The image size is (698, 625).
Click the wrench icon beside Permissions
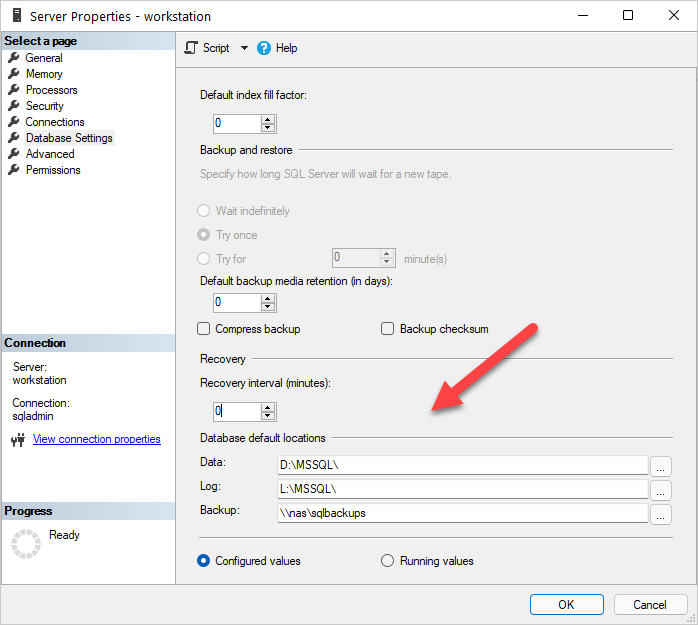pos(14,170)
